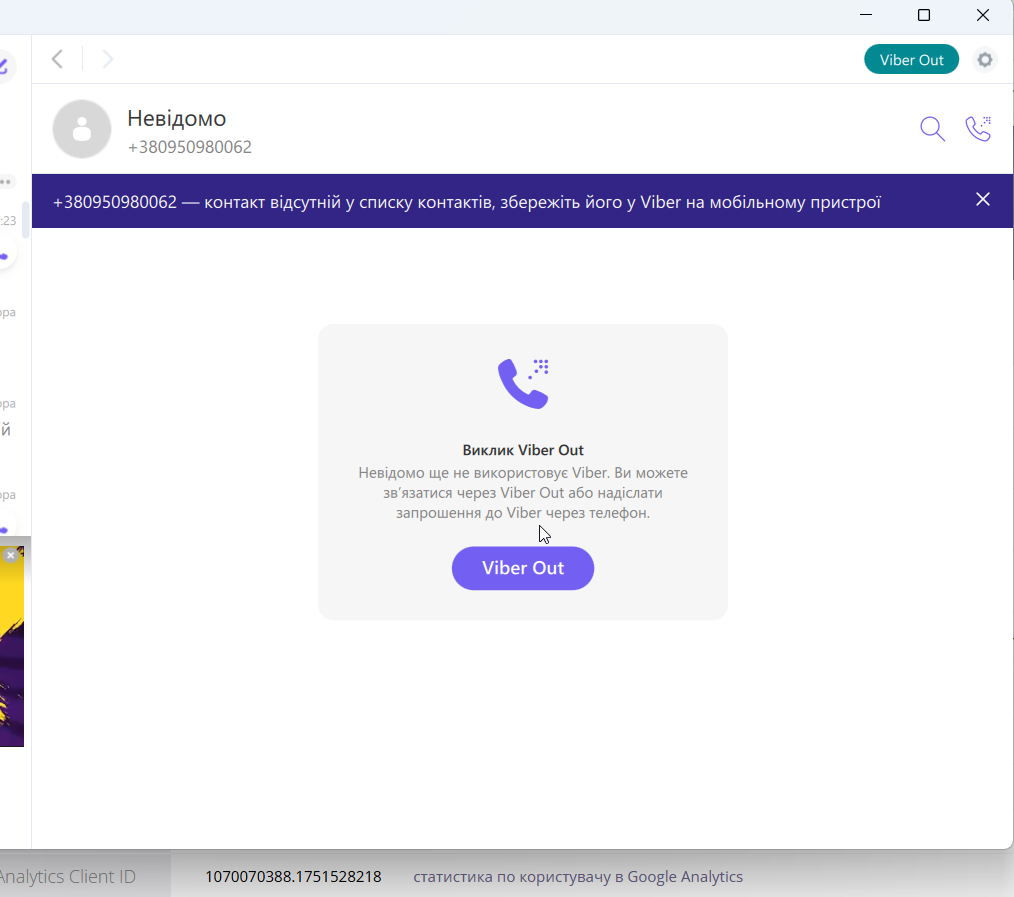Open Viber Out from top-right teal button
The image size is (1014, 897).
click(911, 59)
